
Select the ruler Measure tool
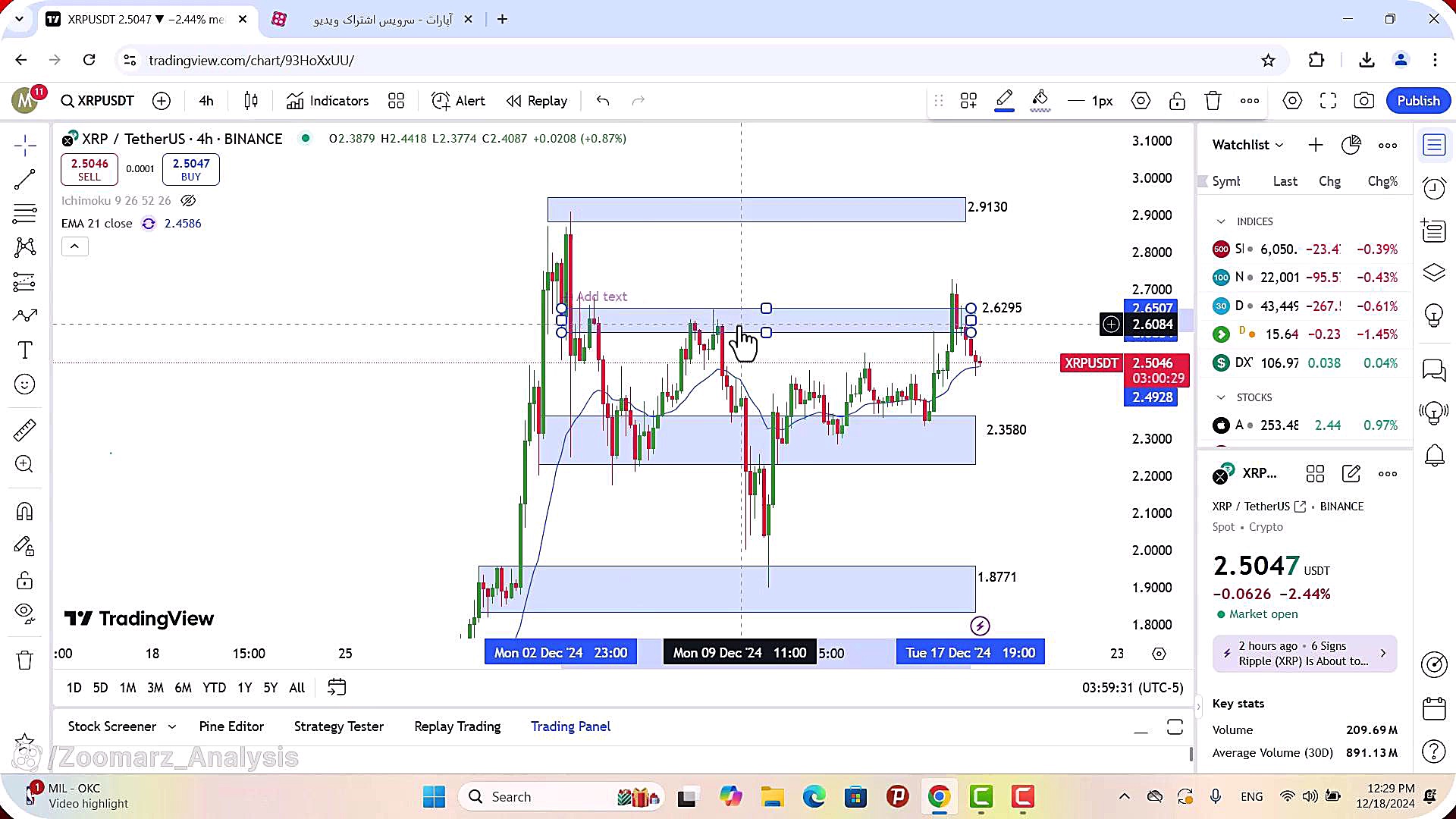[x=24, y=430]
